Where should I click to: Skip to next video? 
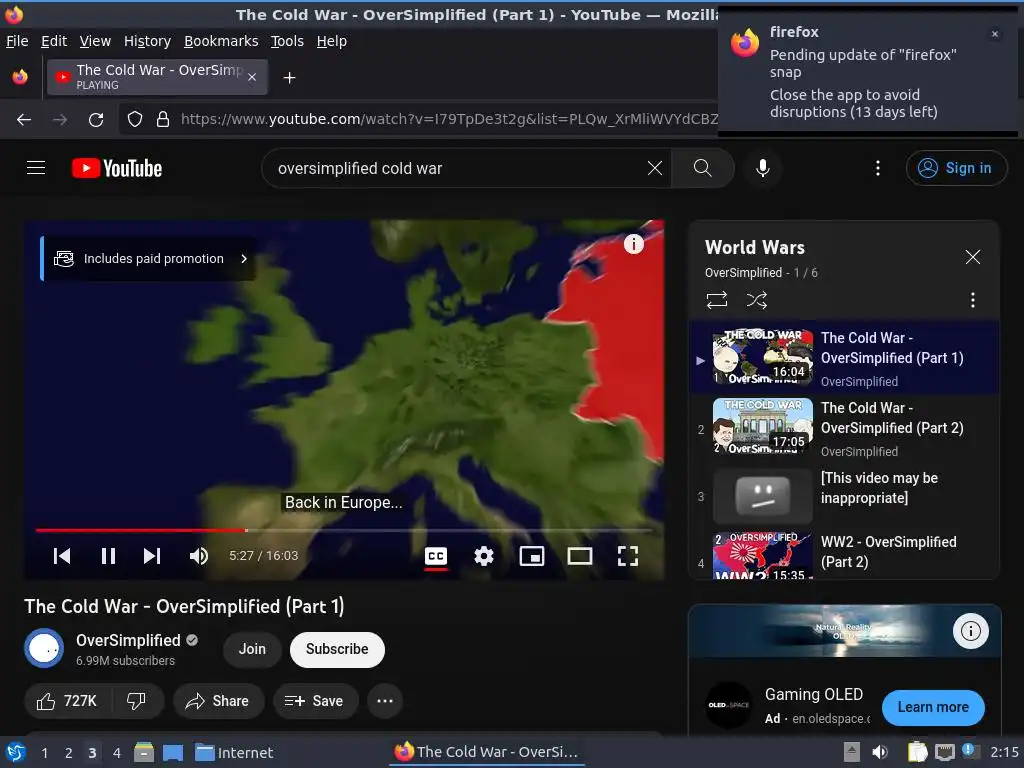coord(152,556)
